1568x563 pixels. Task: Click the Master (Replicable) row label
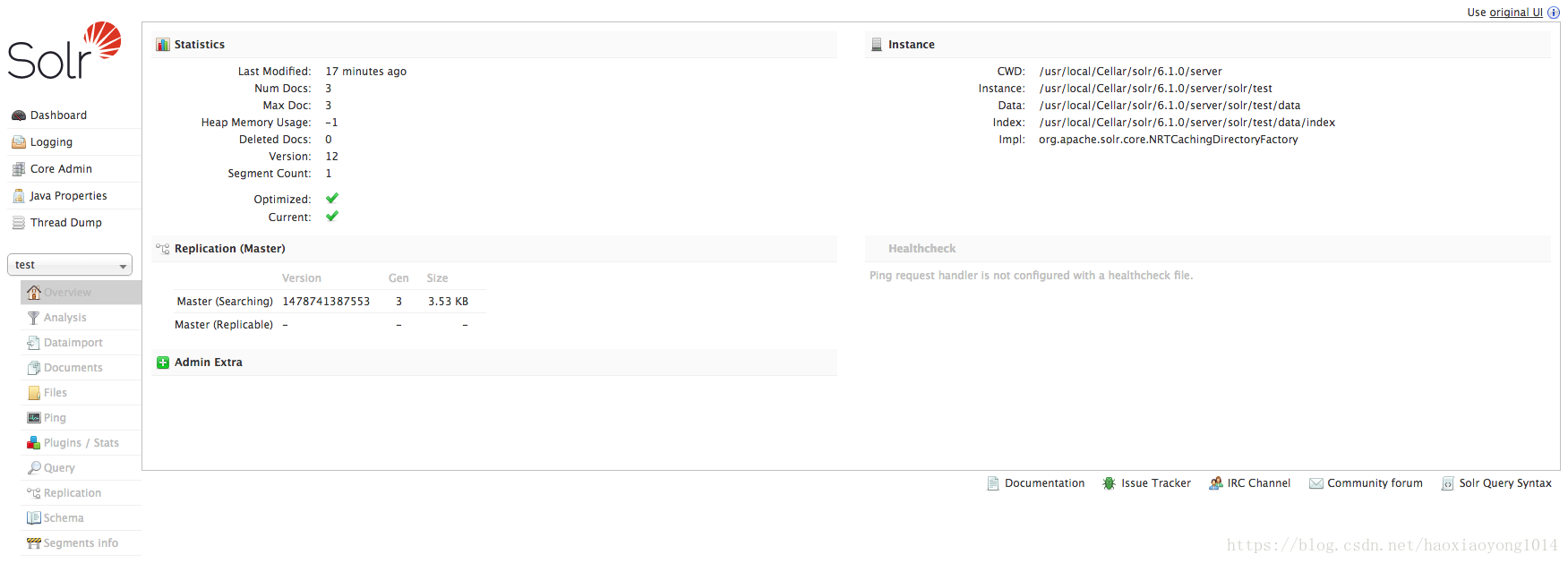tap(224, 325)
